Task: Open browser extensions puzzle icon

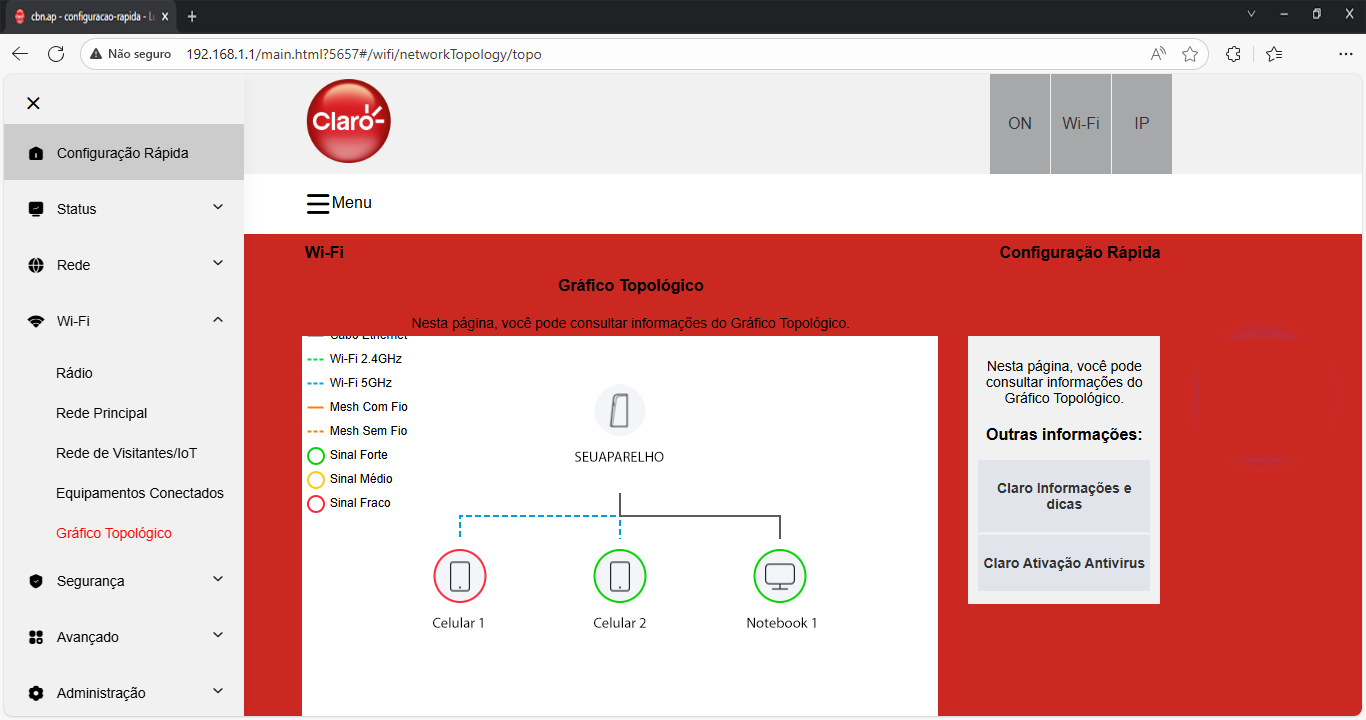Action: 1233,54
